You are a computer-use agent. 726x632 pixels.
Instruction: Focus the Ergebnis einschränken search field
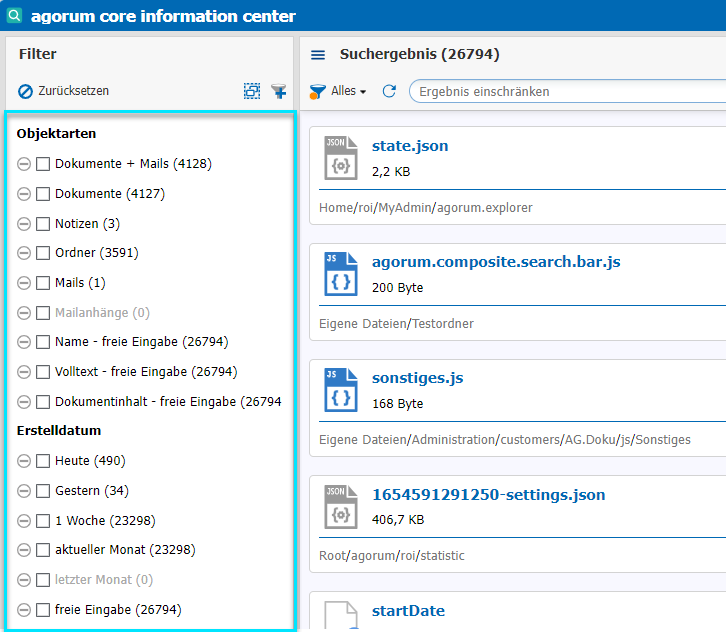pos(568,91)
